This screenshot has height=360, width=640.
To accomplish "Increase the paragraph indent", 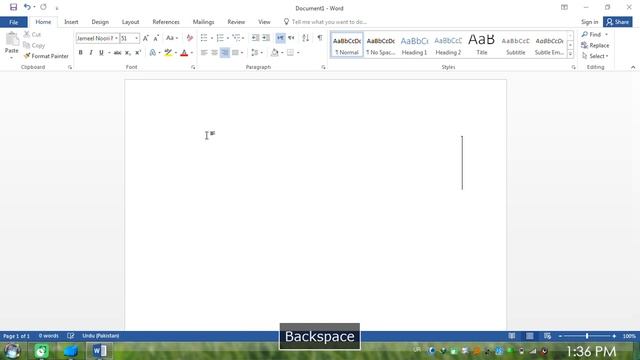I will pyautogui.click(x=266, y=38).
